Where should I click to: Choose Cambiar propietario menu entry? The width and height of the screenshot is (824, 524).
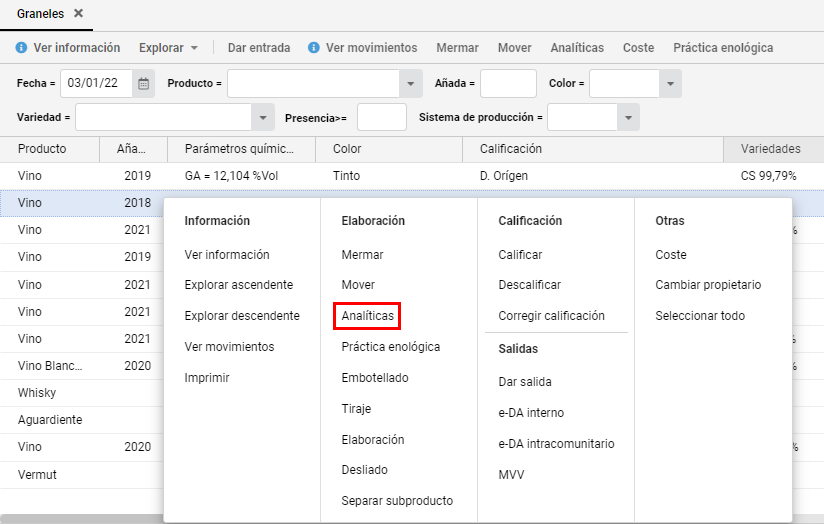click(708, 285)
